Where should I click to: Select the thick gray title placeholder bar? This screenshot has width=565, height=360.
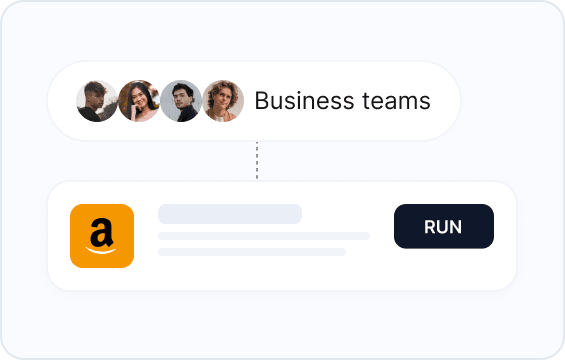tap(230, 214)
